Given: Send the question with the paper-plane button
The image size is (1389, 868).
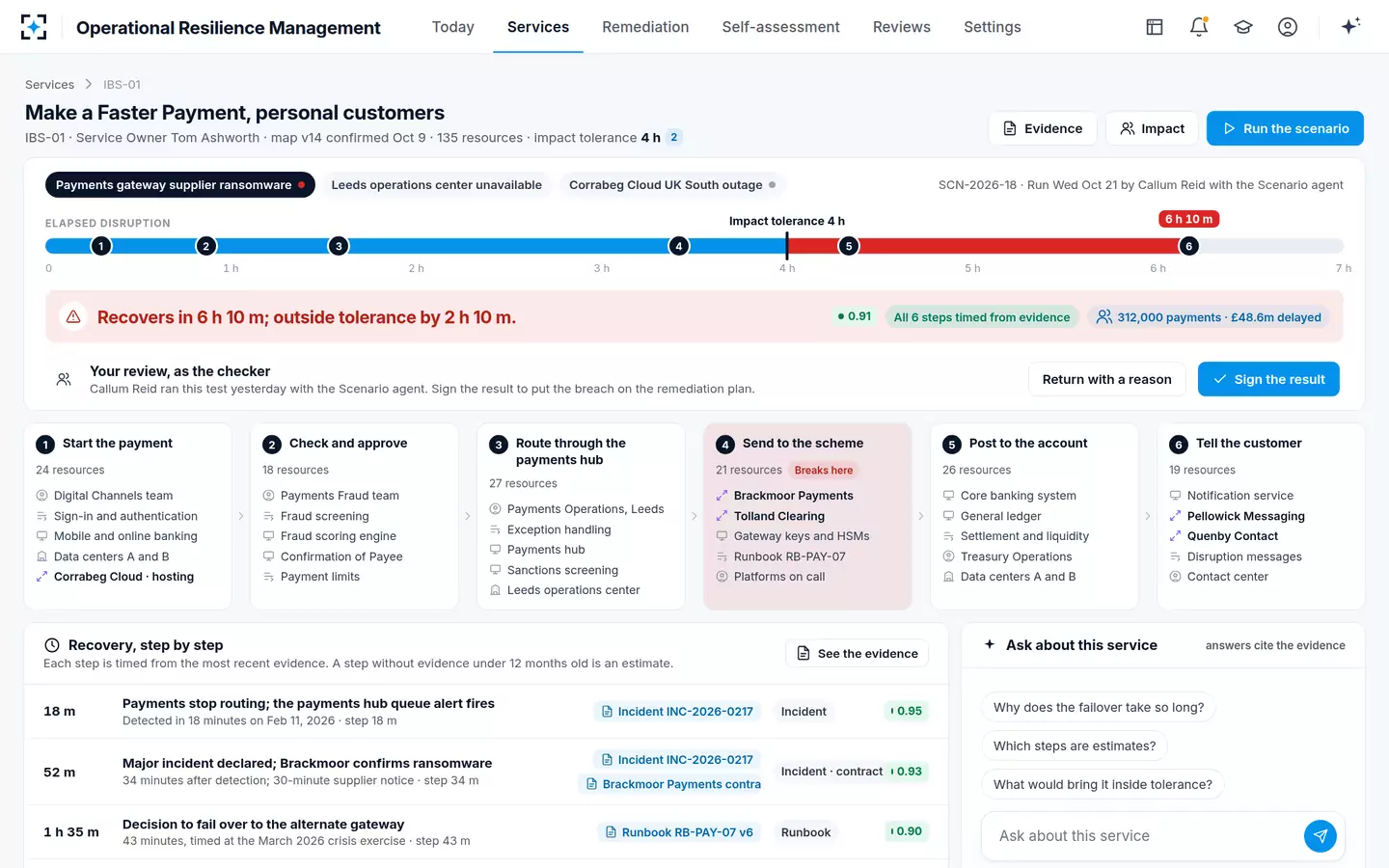Looking at the screenshot, I should (x=1321, y=836).
